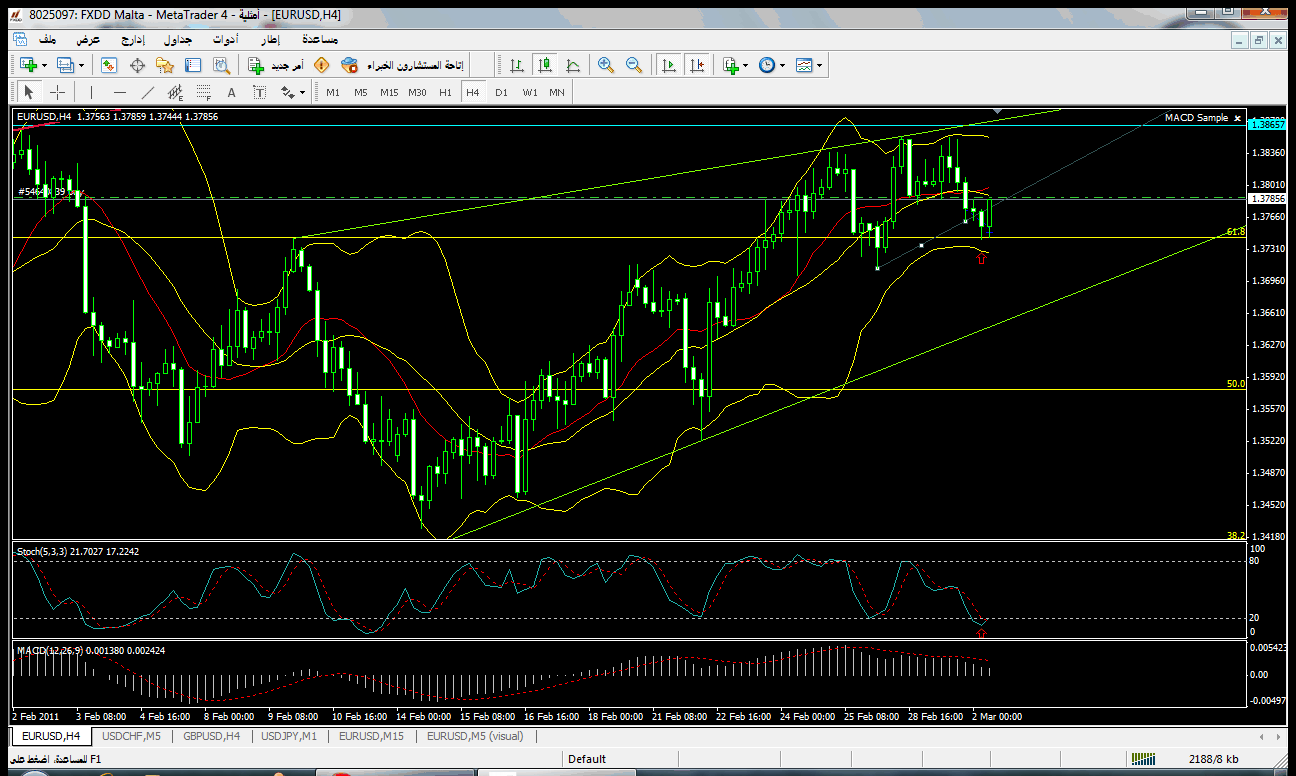Switch to the EURUSD,M5 (visual) tab

click(475, 736)
